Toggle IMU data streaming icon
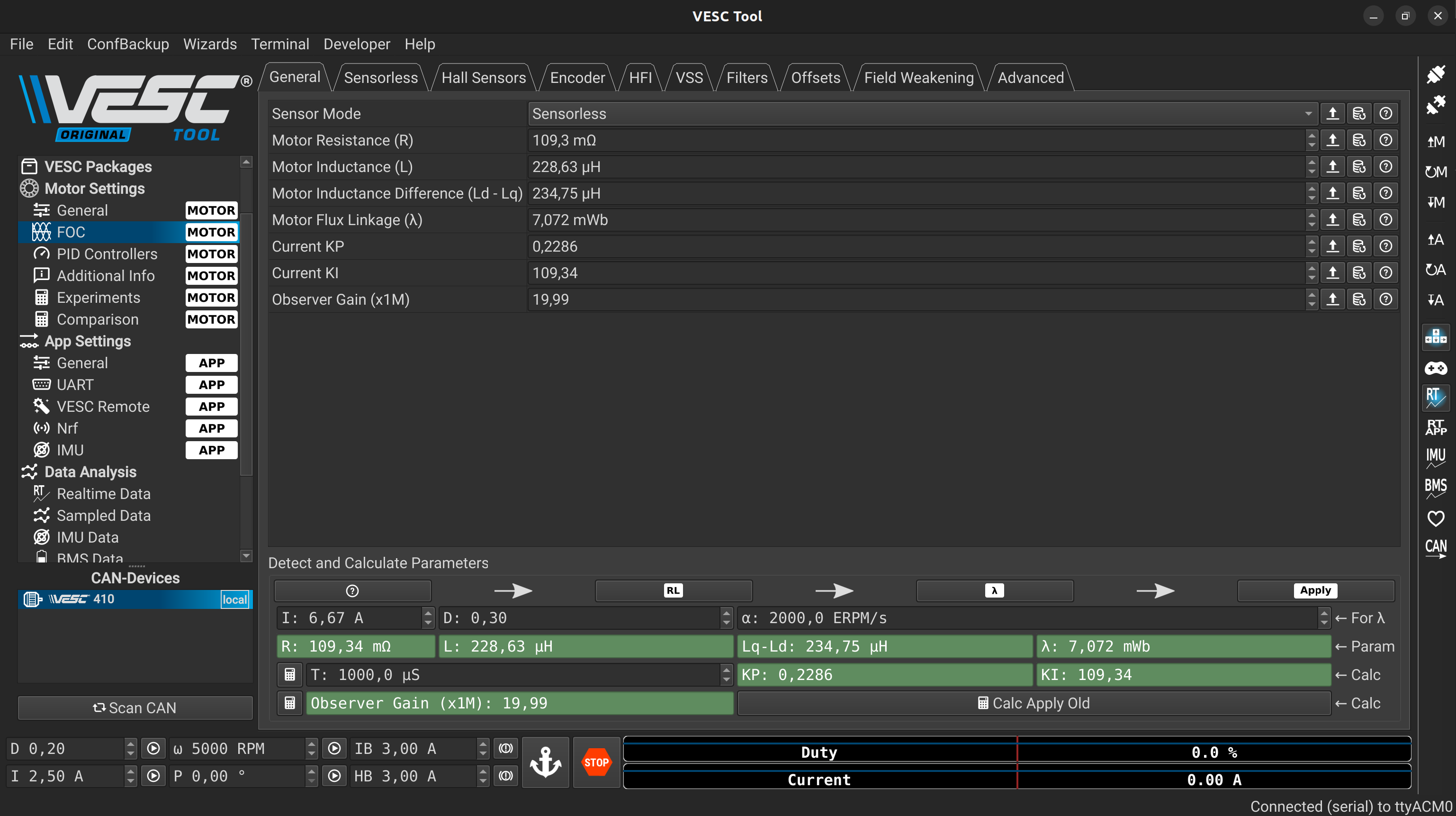The image size is (1456, 816). 1435,458
